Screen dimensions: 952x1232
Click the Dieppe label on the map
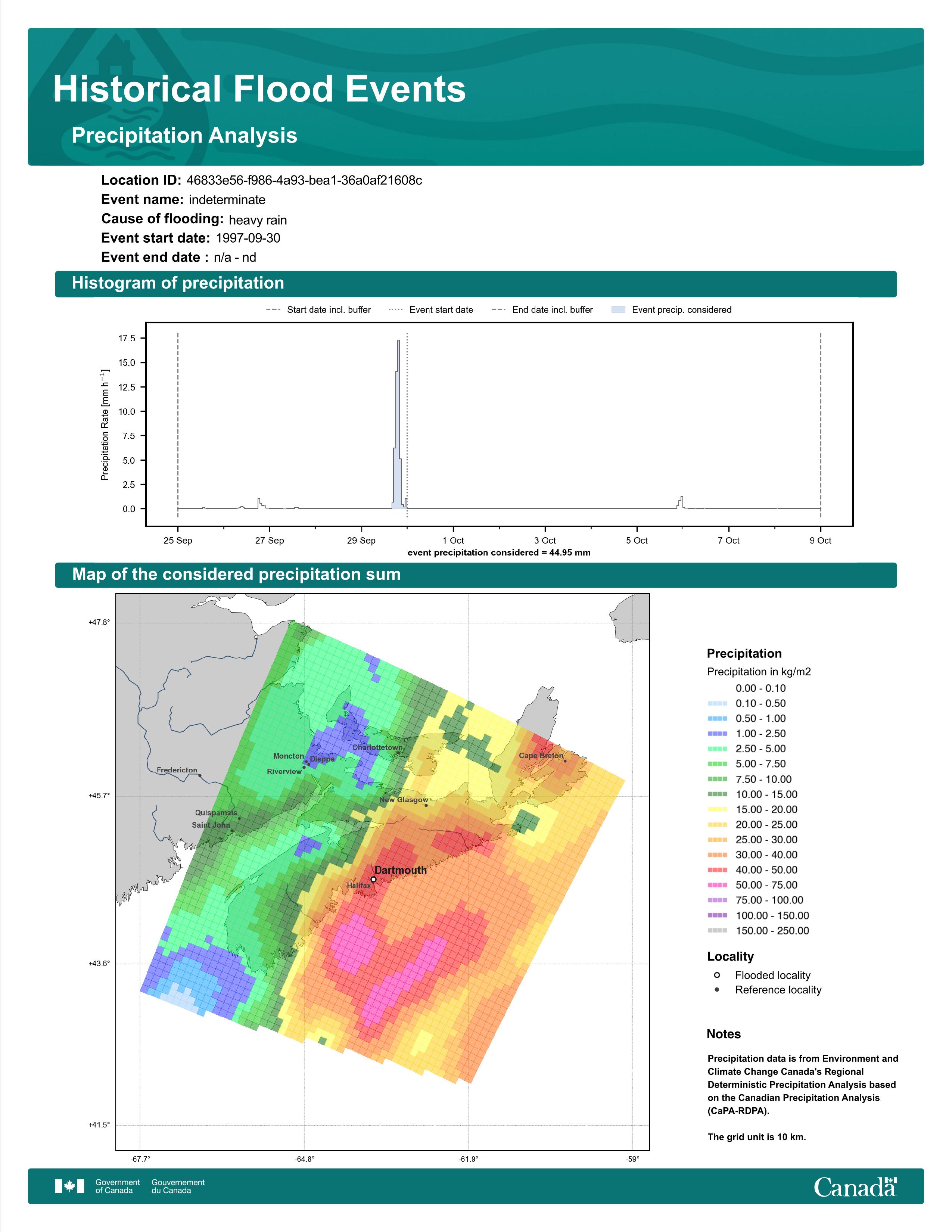[322, 759]
